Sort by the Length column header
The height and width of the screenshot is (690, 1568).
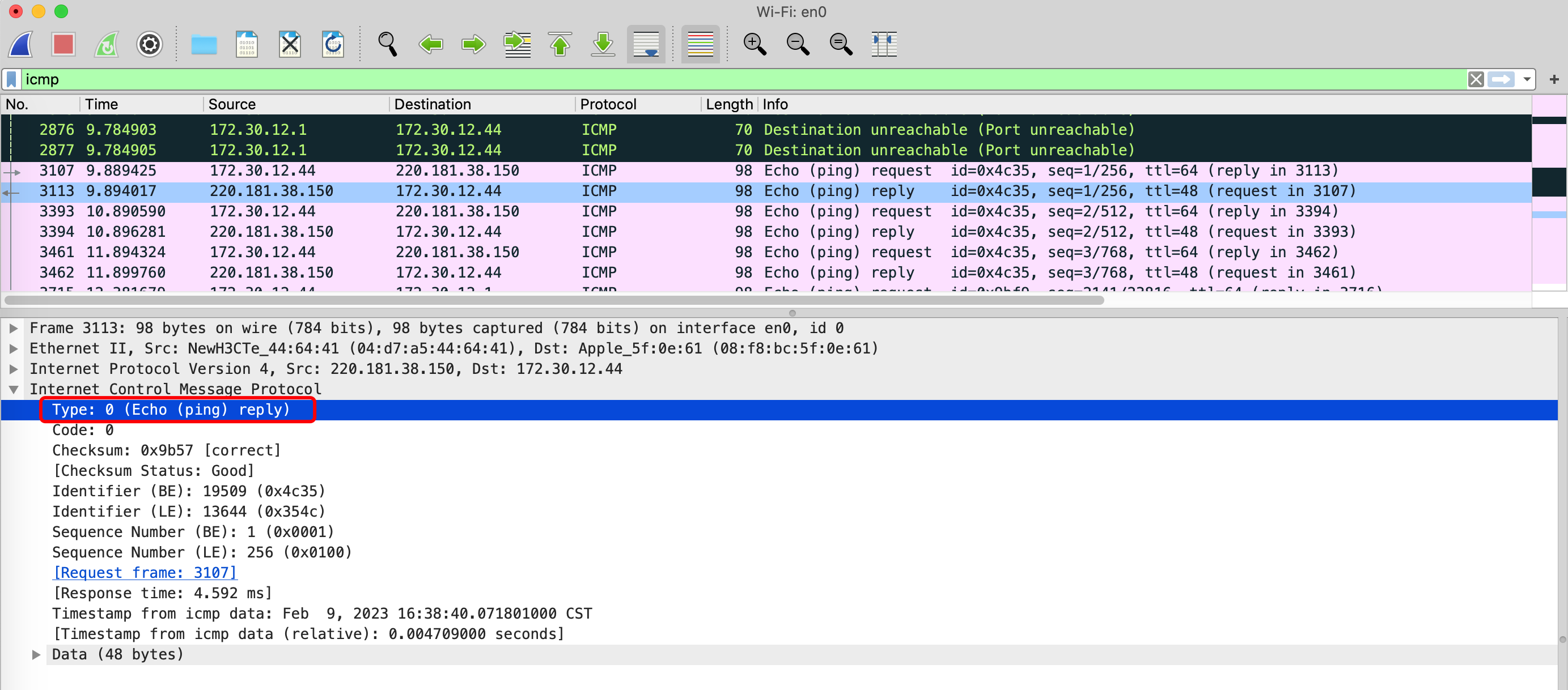click(729, 105)
